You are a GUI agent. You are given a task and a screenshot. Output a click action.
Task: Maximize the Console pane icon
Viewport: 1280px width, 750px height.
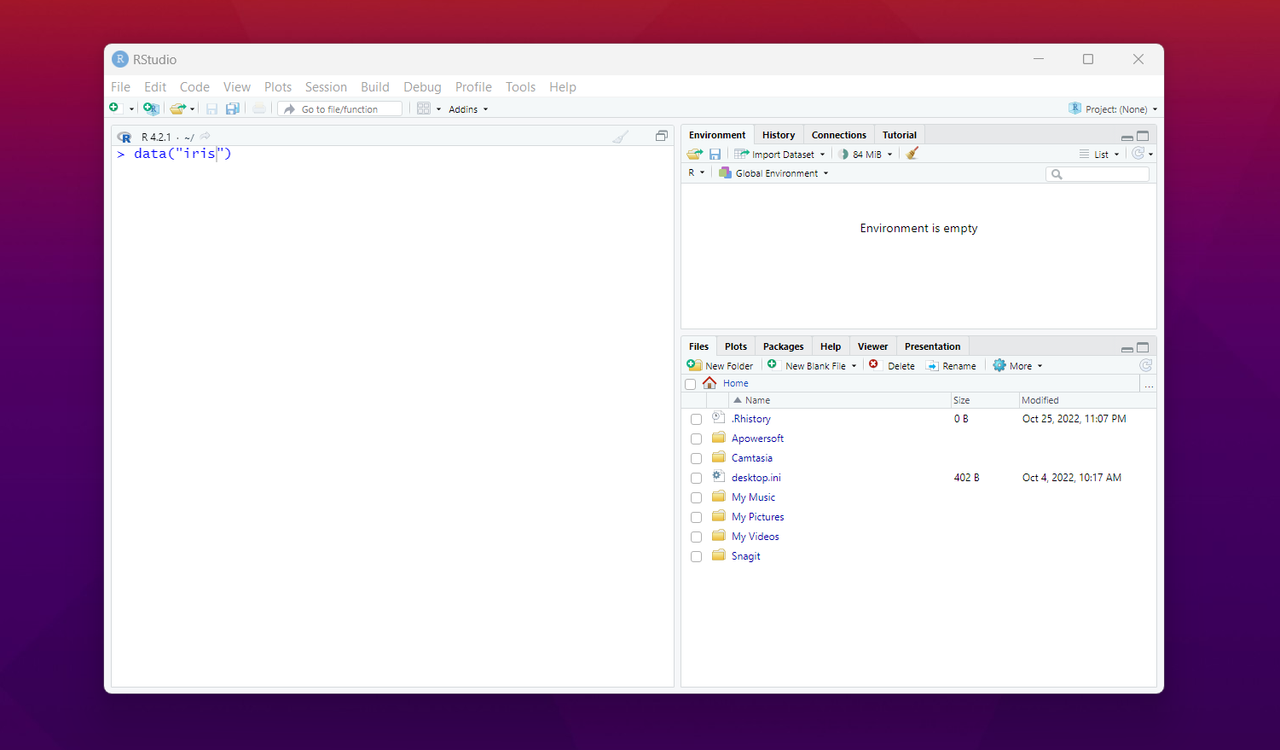(x=661, y=136)
